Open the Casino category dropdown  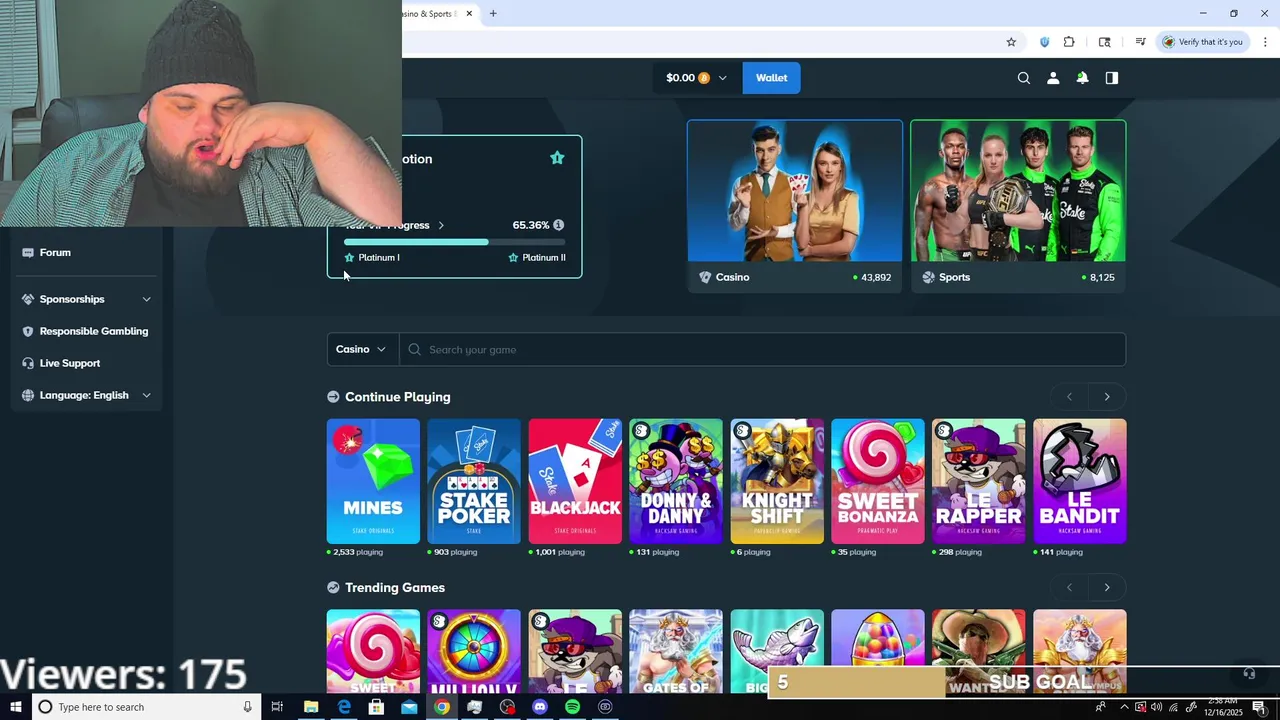tap(362, 349)
